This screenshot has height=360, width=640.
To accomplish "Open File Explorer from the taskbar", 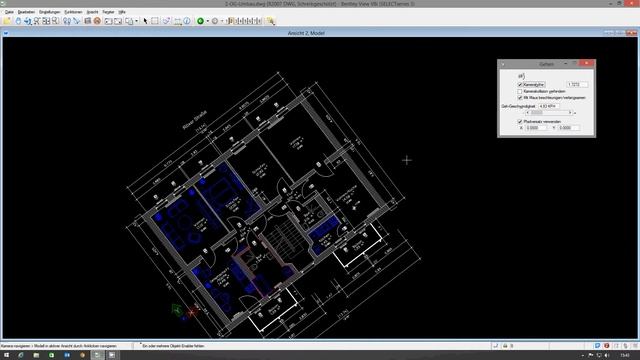I will click(36, 355).
